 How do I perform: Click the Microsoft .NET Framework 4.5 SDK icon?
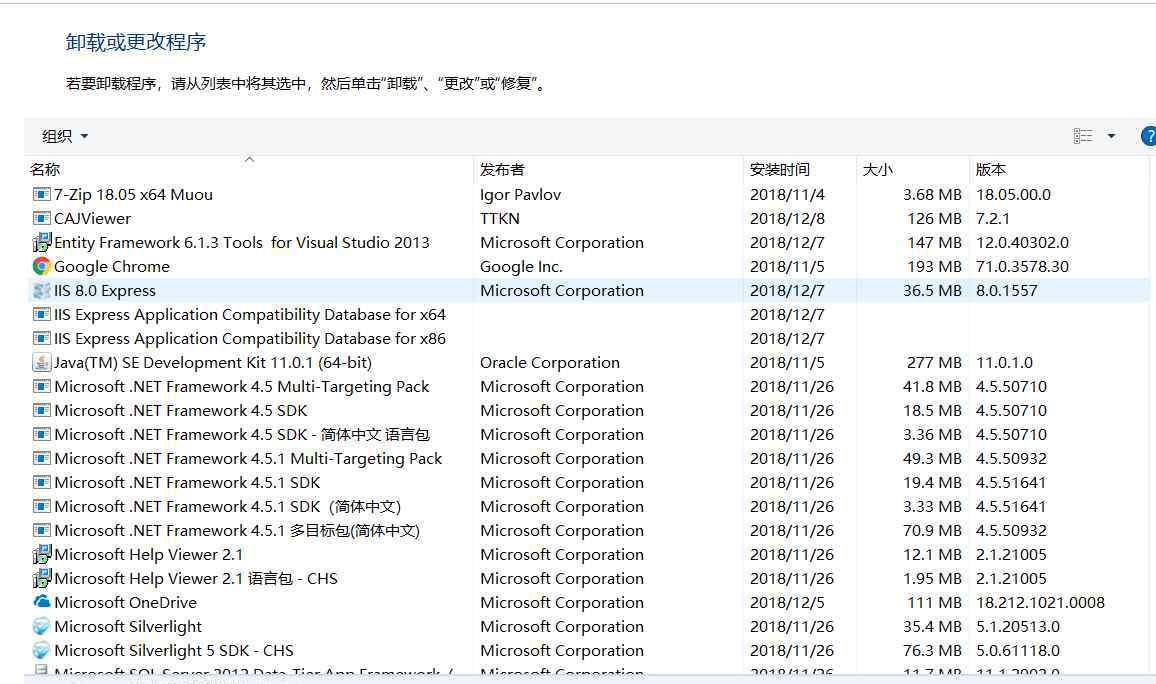click(x=42, y=411)
